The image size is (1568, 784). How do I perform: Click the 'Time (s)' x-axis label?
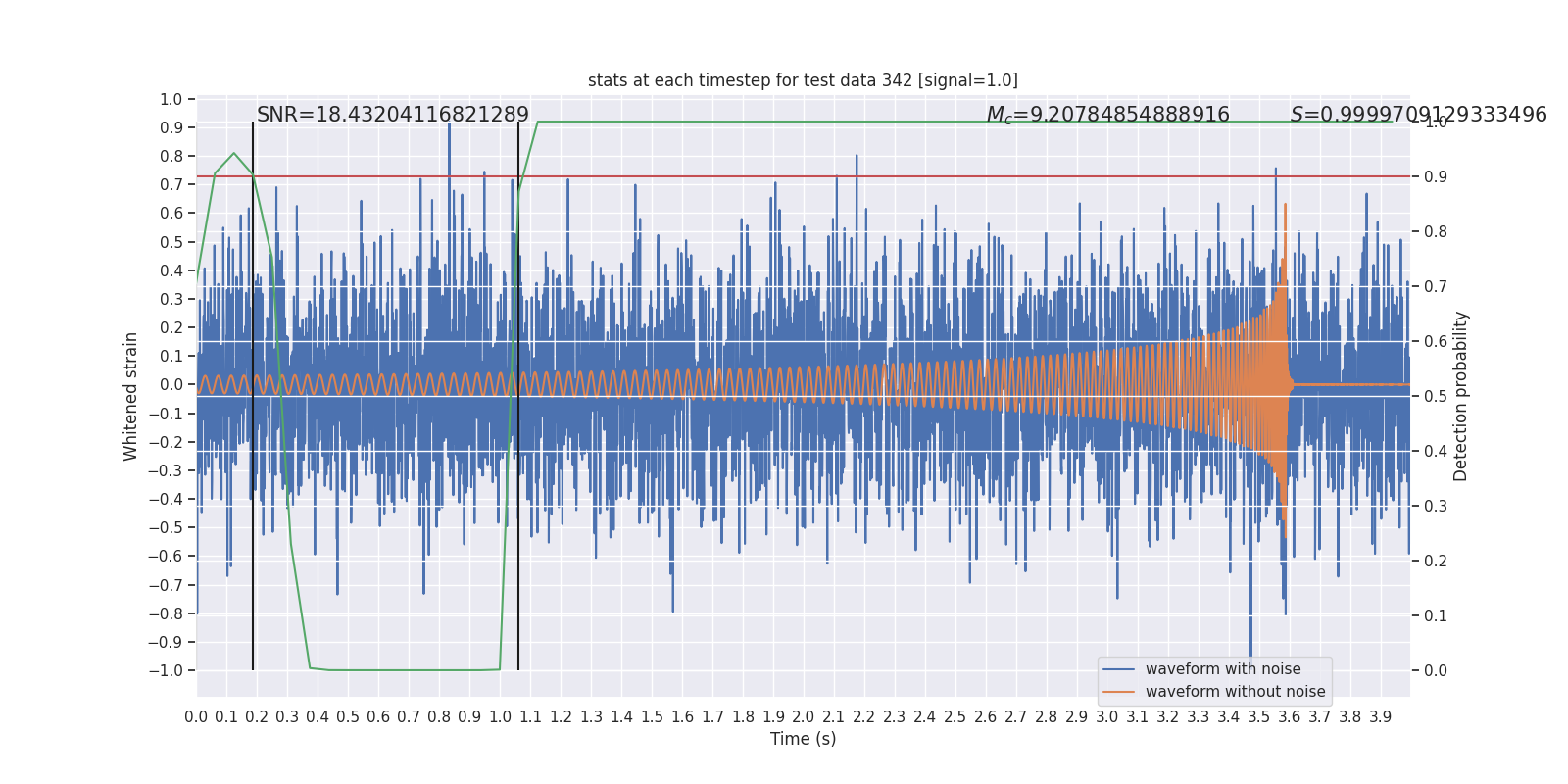pos(803,739)
